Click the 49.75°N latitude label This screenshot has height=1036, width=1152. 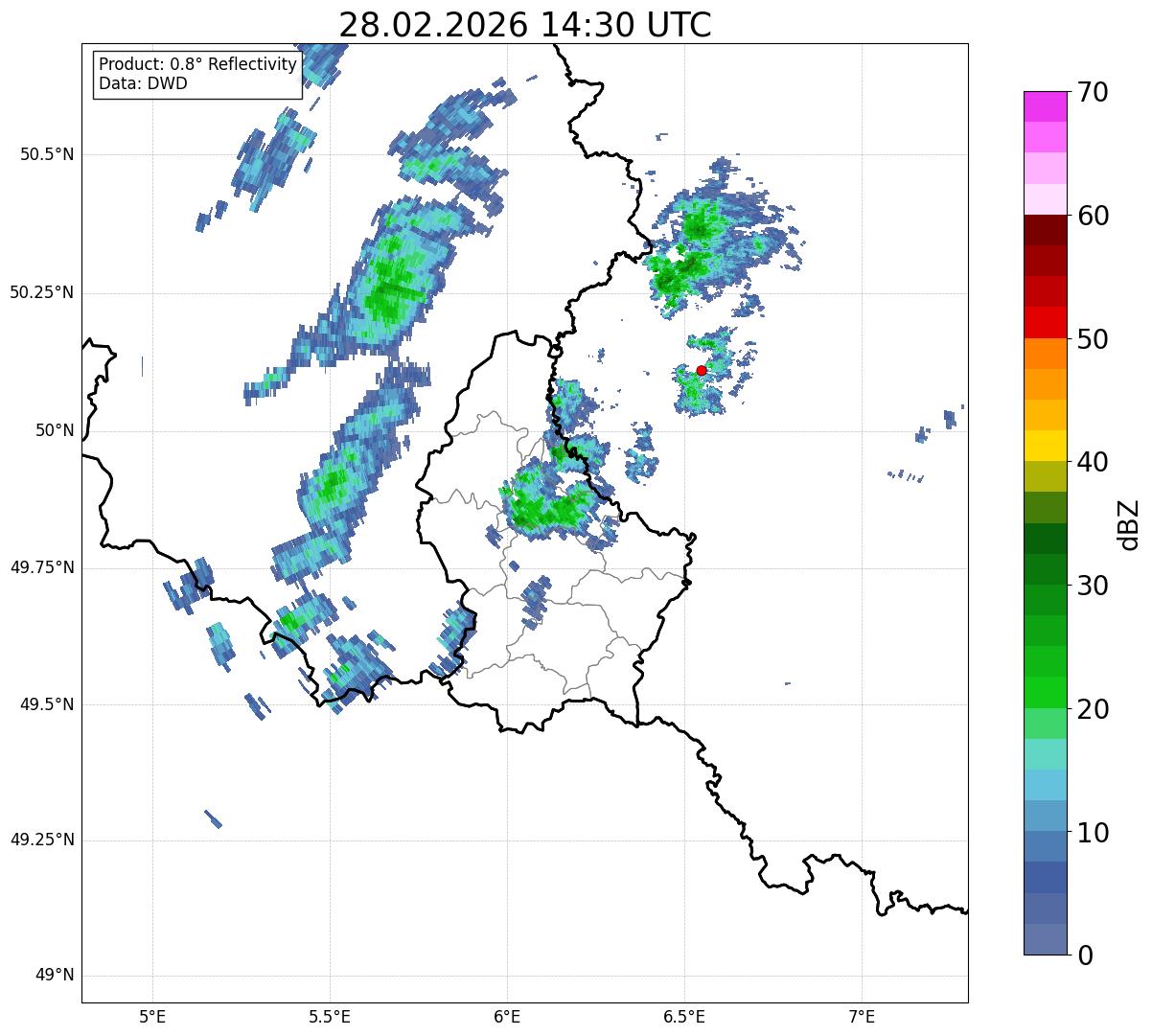(x=42, y=567)
